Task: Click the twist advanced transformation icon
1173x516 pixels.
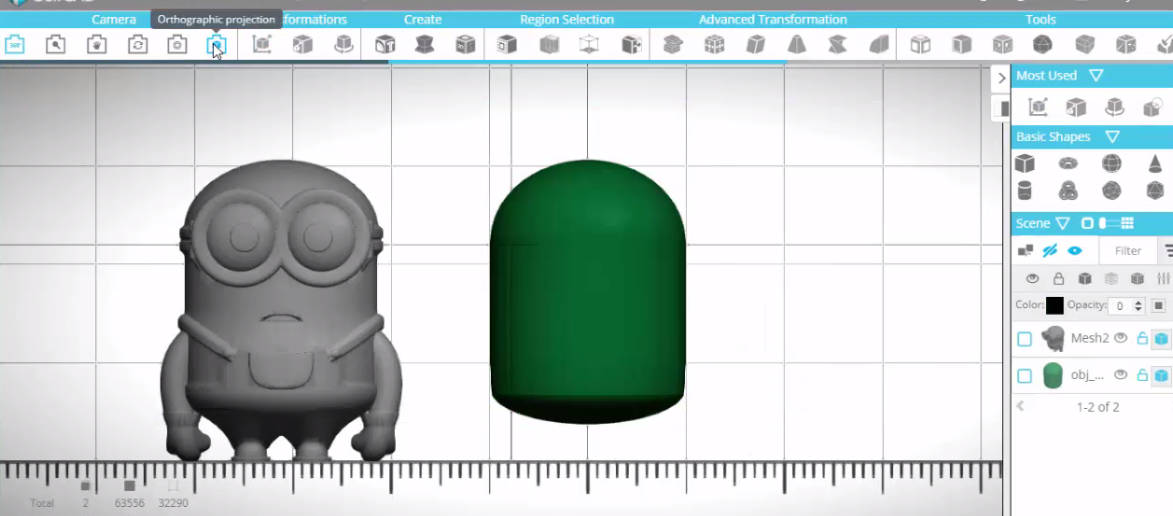Action: [x=838, y=45]
